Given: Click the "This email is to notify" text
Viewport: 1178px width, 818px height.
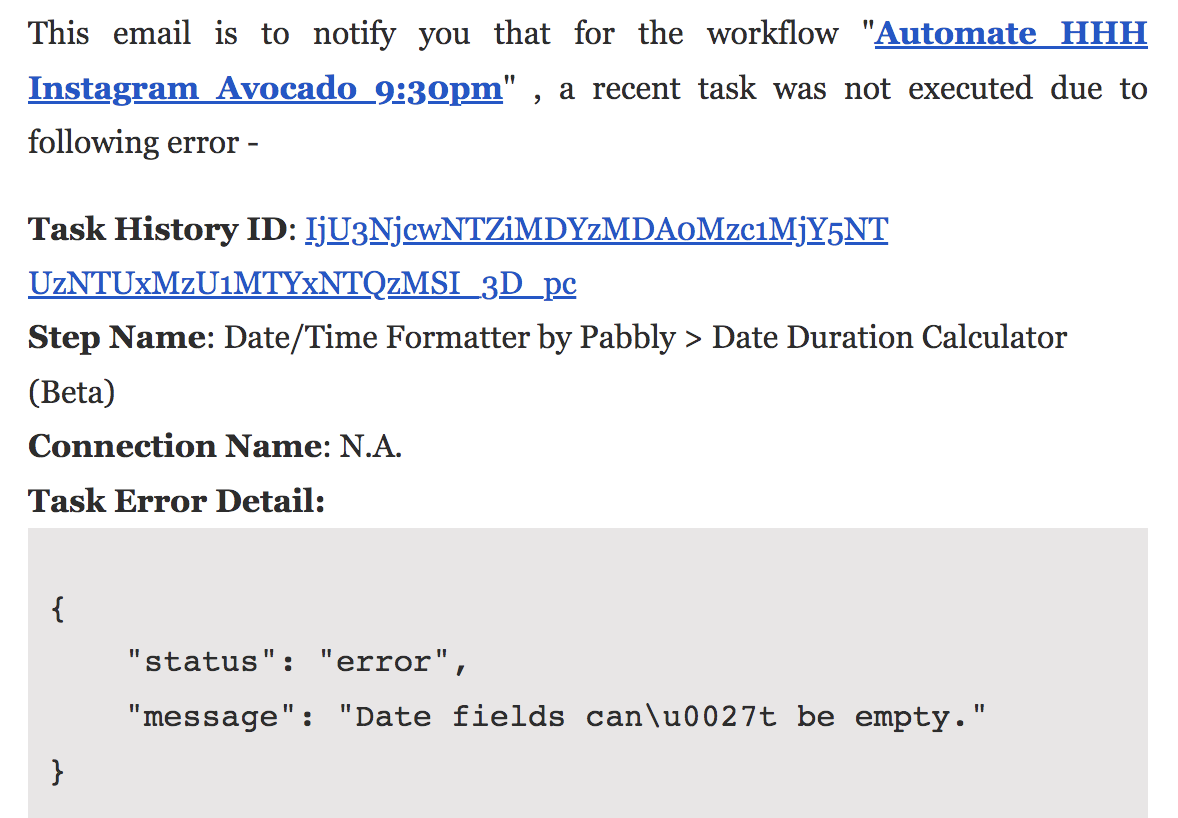Looking at the screenshot, I should 212,35.
